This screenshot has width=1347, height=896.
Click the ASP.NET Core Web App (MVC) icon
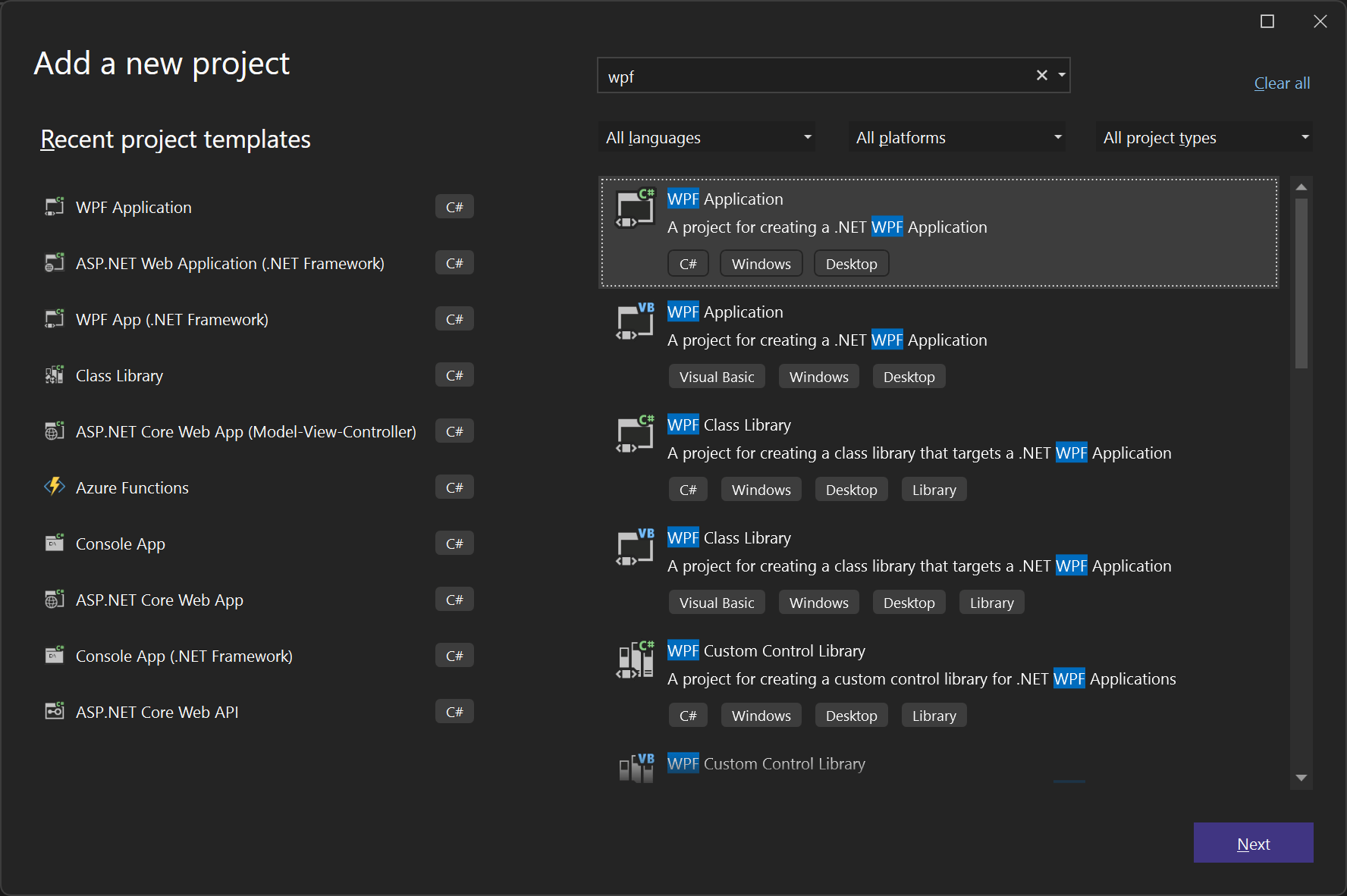(x=54, y=431)
